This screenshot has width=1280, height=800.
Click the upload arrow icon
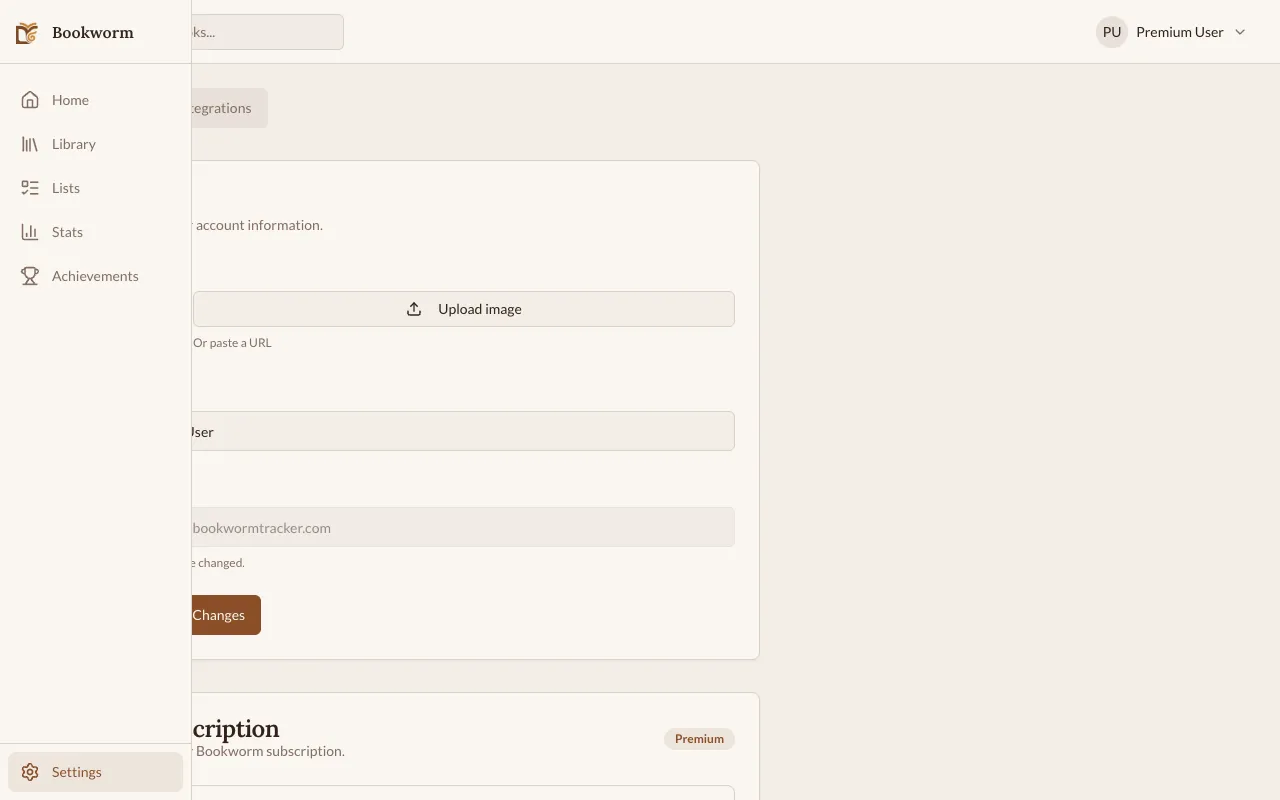click(x=414, y=309)
